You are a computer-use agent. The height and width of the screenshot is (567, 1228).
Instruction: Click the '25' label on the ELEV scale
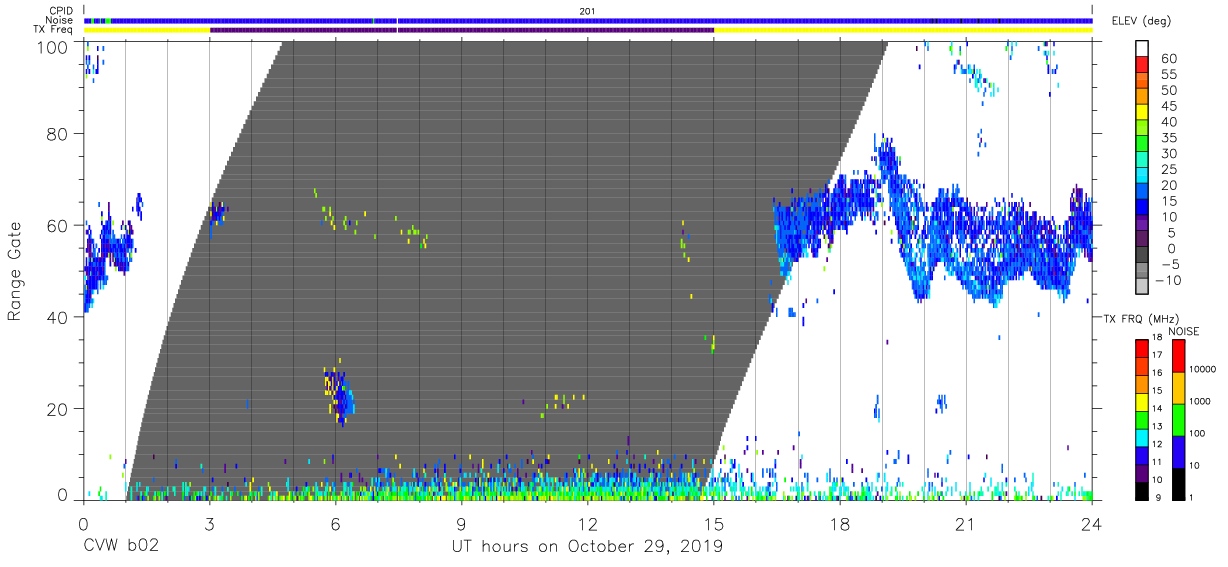coord(1168,169)
